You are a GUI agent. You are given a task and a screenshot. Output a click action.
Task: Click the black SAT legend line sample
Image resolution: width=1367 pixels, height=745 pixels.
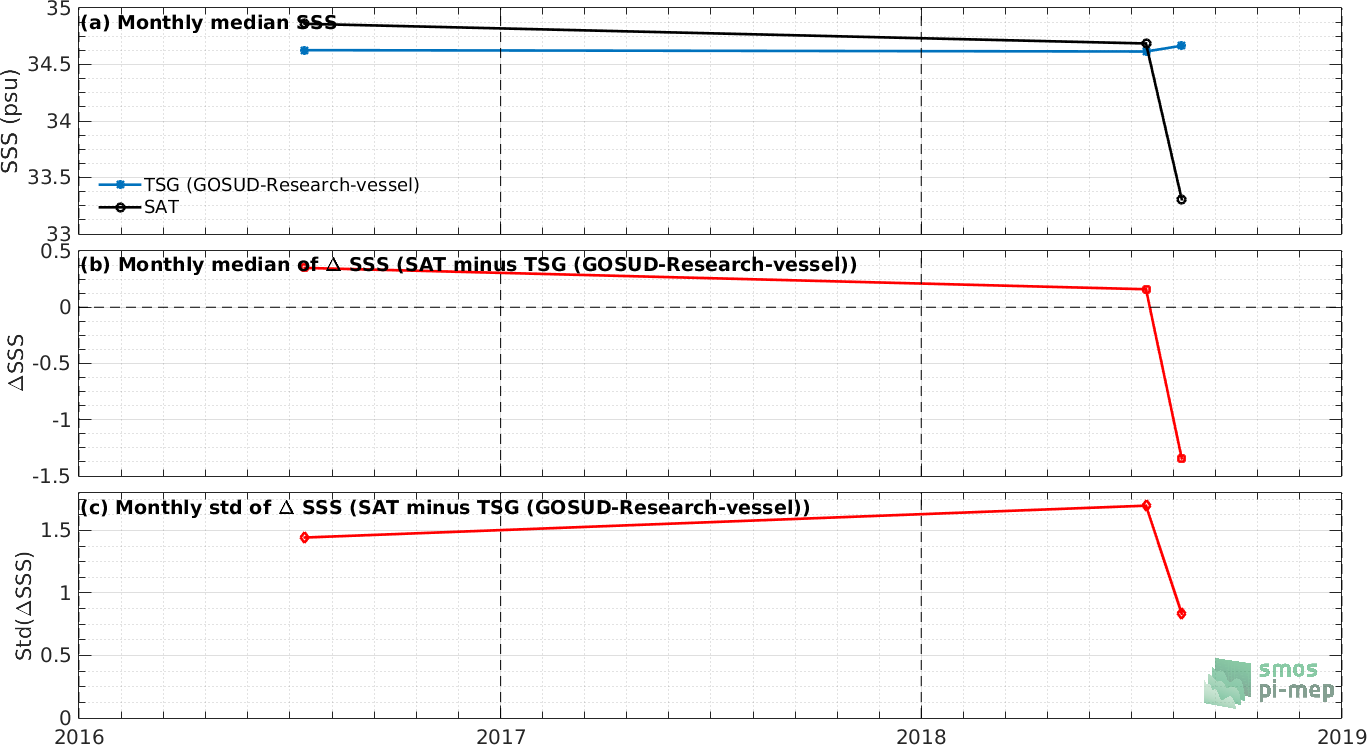coord(120,206)
